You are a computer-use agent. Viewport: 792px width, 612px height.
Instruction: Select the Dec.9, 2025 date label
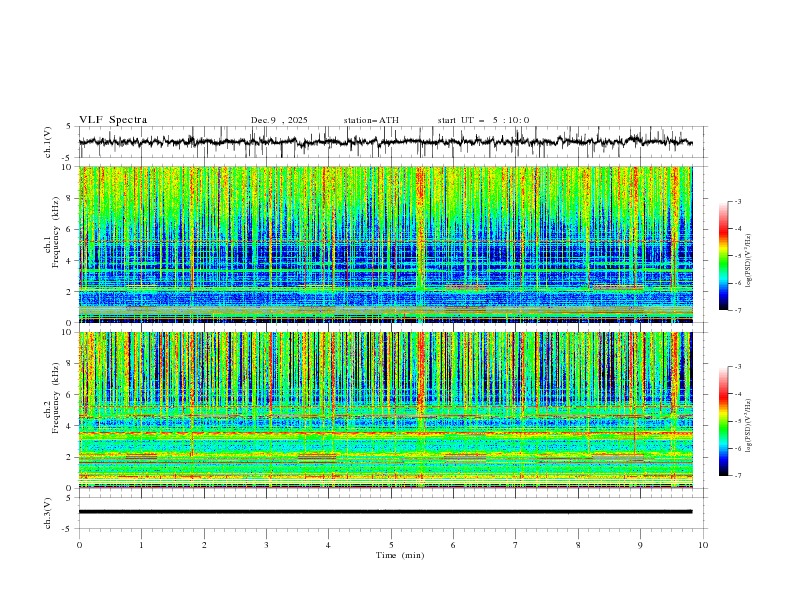click(x=279, y=120)
